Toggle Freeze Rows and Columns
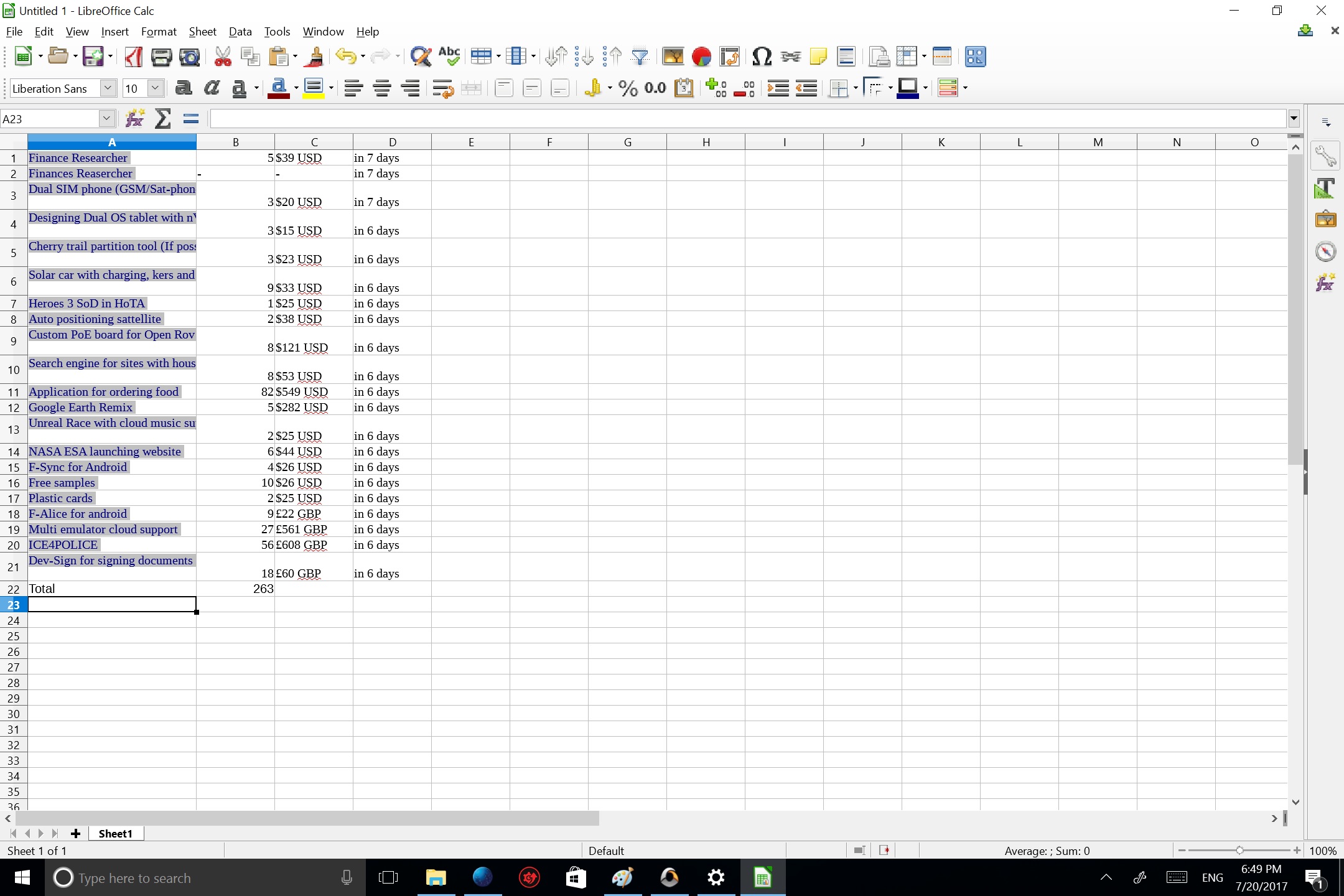 [908, 57]
